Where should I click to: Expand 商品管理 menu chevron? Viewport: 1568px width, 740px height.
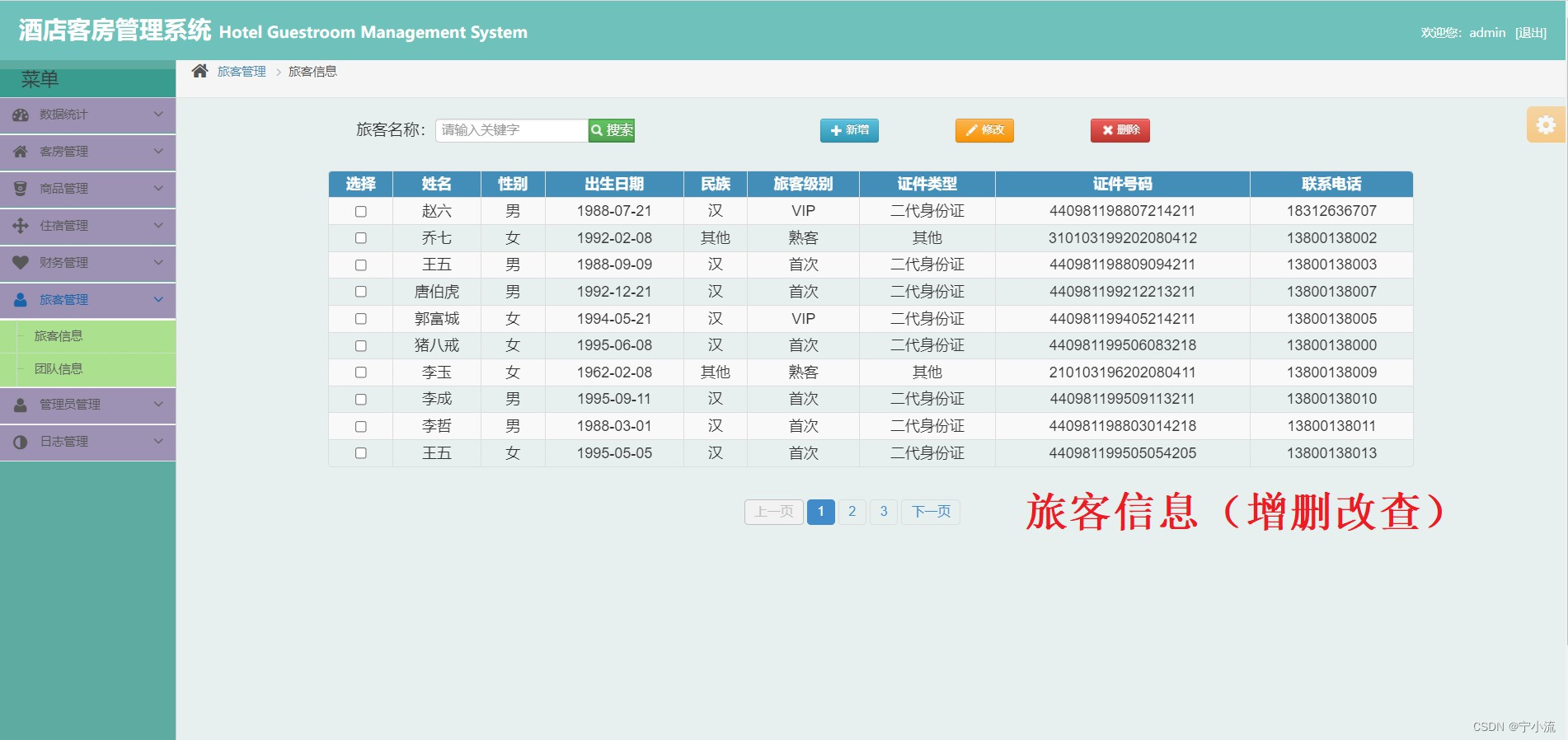coord(158,189)
